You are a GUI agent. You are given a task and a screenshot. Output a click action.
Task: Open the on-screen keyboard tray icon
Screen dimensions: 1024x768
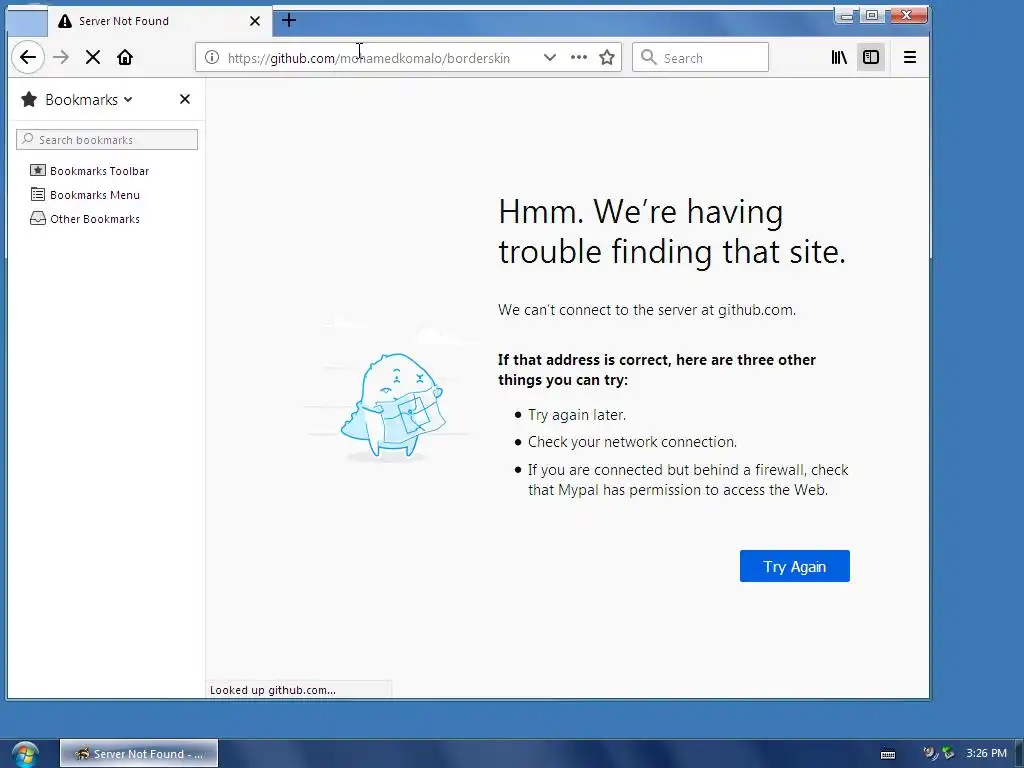(888, 754)
